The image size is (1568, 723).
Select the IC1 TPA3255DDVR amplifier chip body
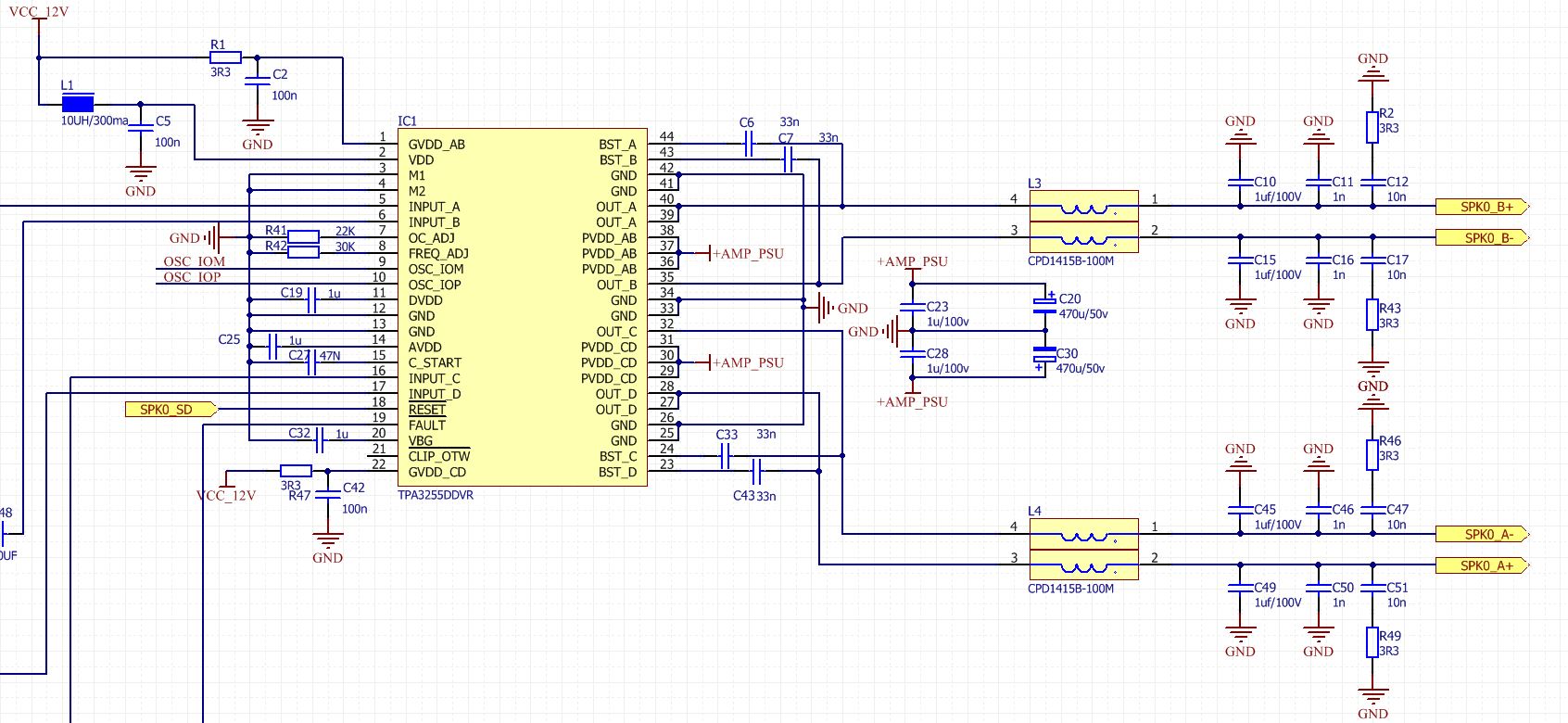pos(523,307)
